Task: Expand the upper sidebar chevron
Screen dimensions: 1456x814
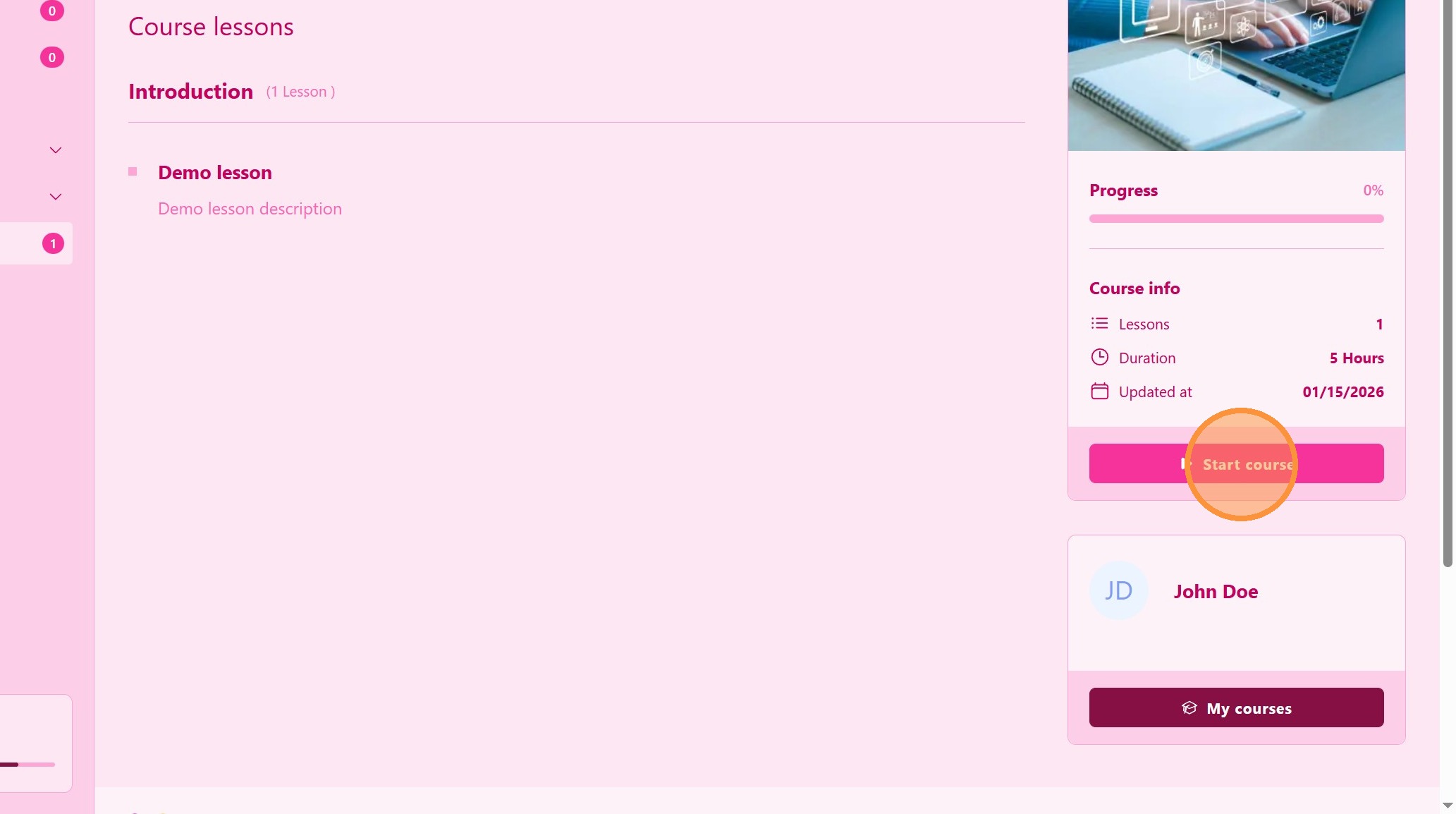Action: 56,150
